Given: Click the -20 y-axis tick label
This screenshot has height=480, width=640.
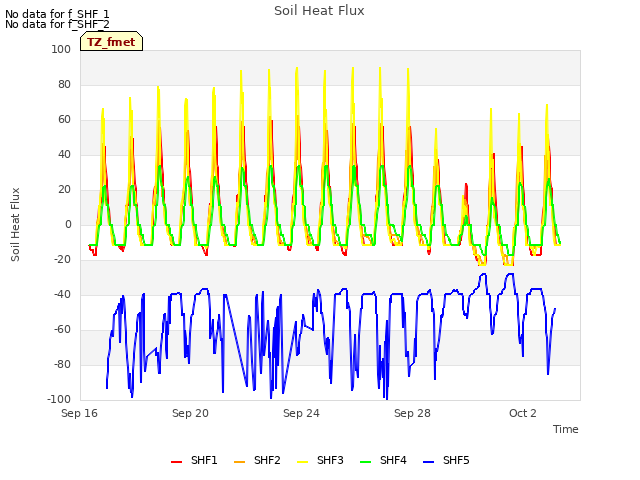Looking at the screenshot, I should click(x=63, y=260).
